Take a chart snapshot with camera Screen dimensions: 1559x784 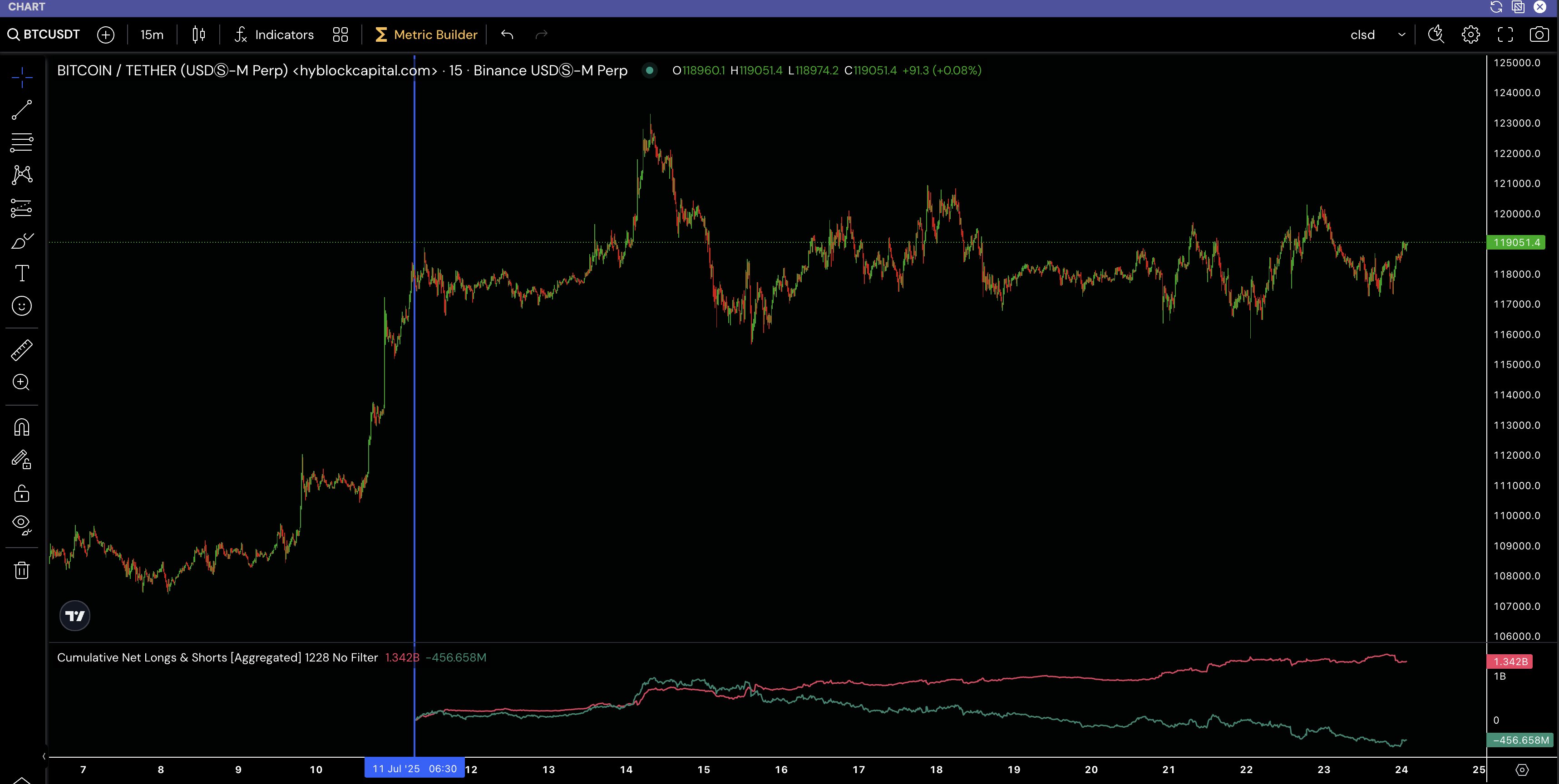(1539, 34)
